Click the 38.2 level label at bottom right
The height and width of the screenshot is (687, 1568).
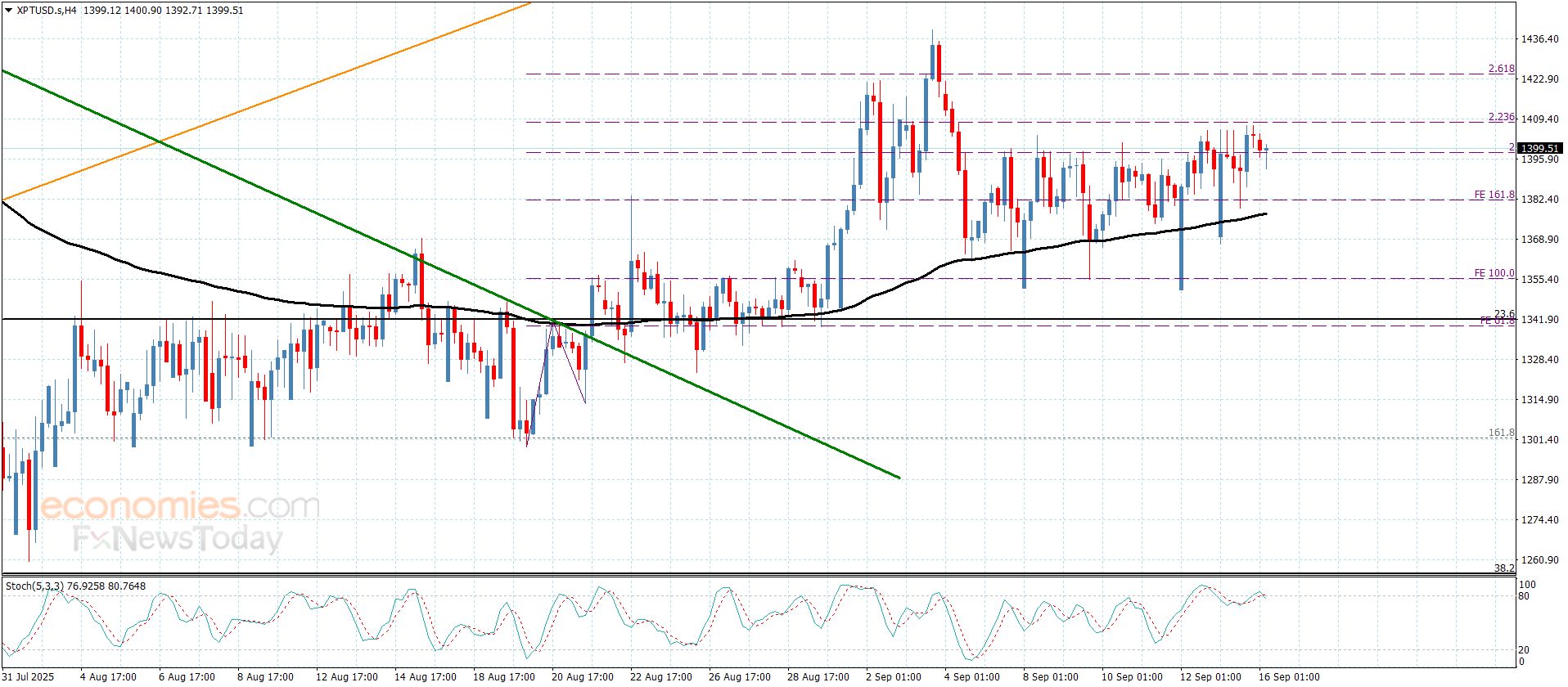[x=1504, y=568]
